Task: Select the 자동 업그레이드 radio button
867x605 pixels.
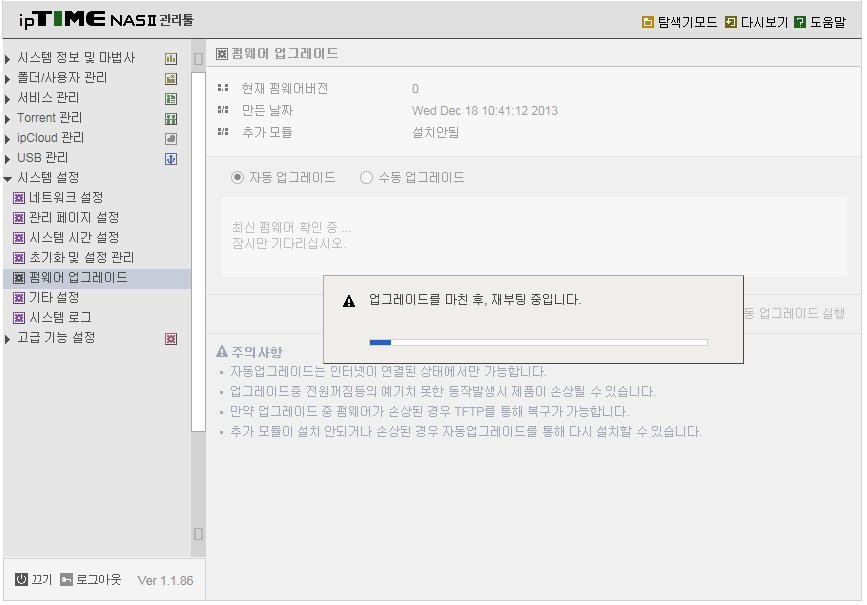Action: [x=237, y=178]
